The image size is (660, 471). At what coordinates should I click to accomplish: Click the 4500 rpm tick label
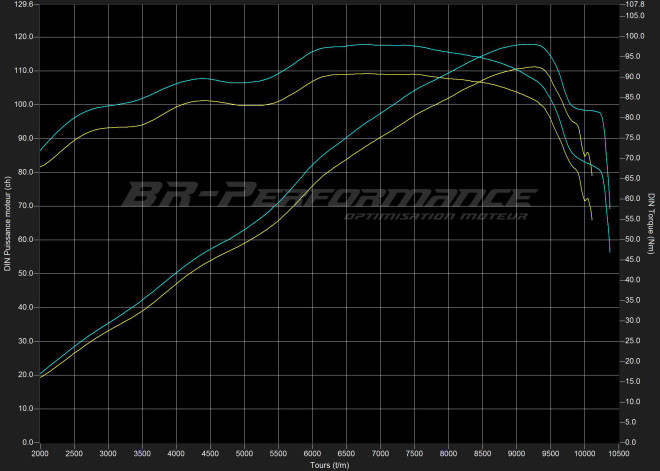[x=210, y=454]
